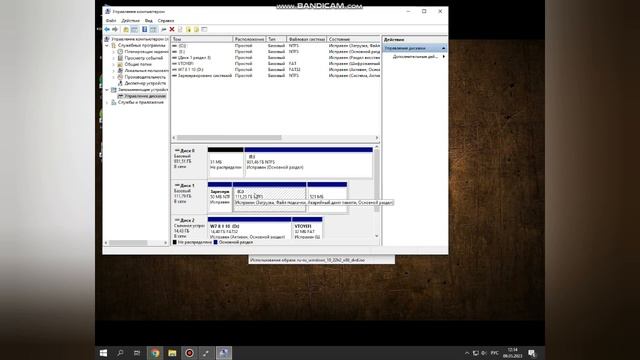640x360 pixels.
Task: Open Bandicam recorder from the taskbar
Action: 189,353
